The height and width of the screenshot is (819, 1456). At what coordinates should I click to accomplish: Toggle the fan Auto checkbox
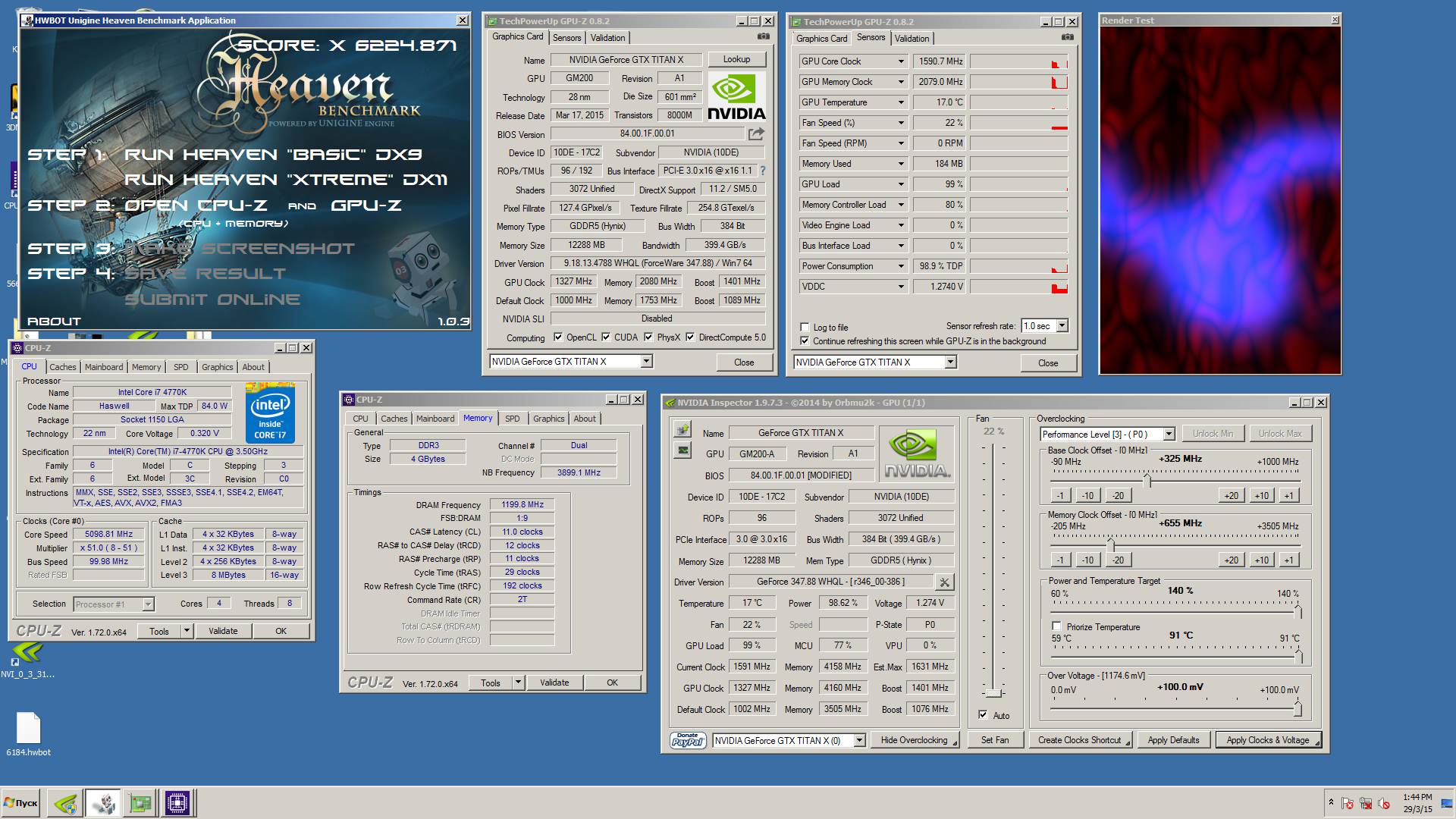(983, 715)
